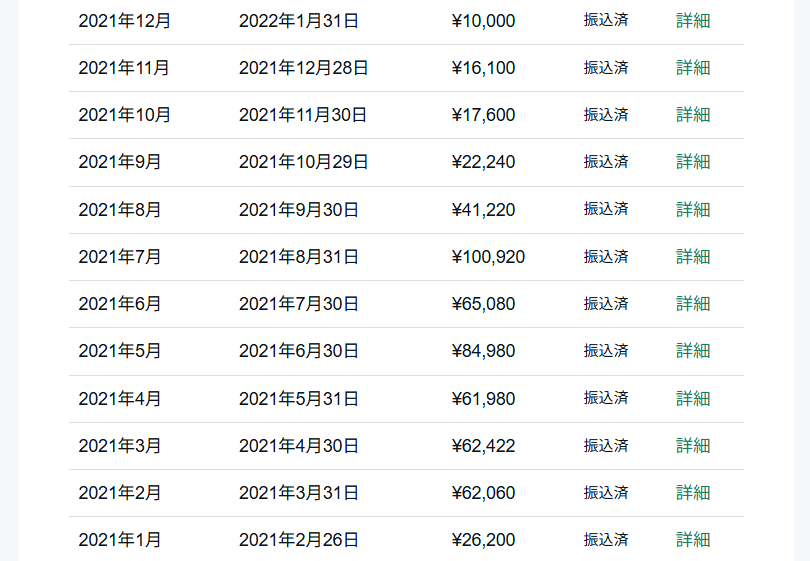
Task: Click the 2021年12月28日 transfer date
Action: tap(303, 68)
